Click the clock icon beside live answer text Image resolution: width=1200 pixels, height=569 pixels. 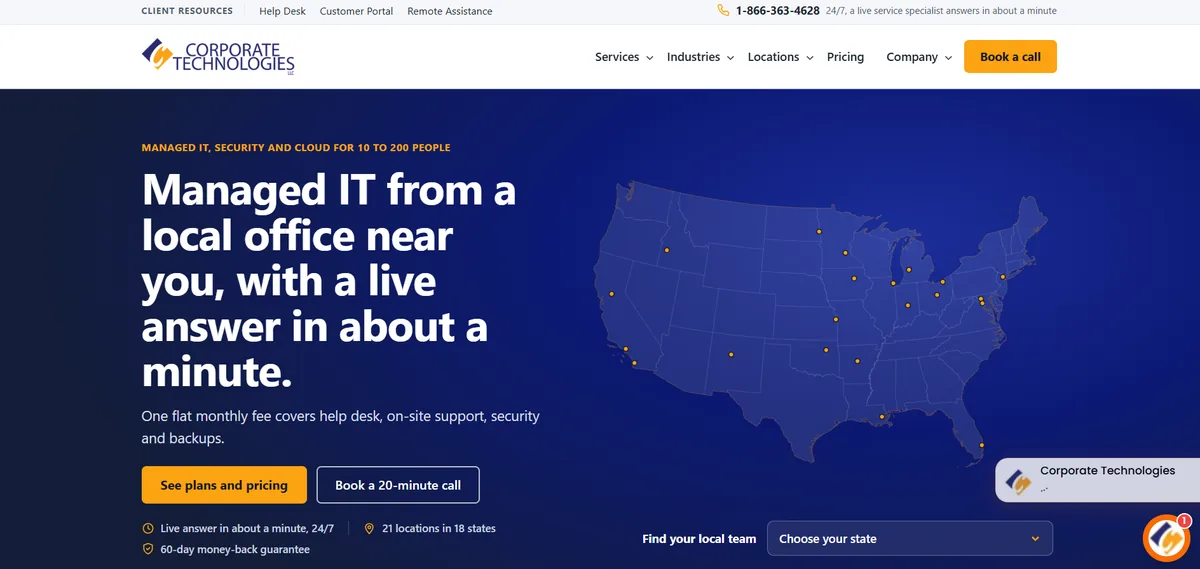pyautogui.click(x=148, y=528)
